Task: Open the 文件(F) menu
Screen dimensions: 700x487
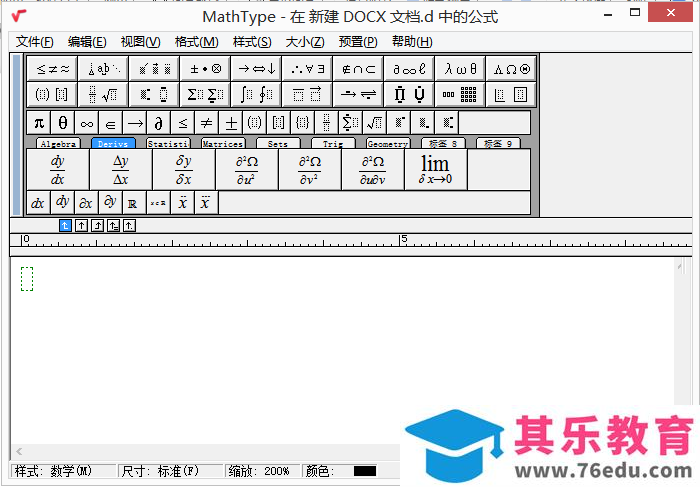Action: (x=35, y=42)
